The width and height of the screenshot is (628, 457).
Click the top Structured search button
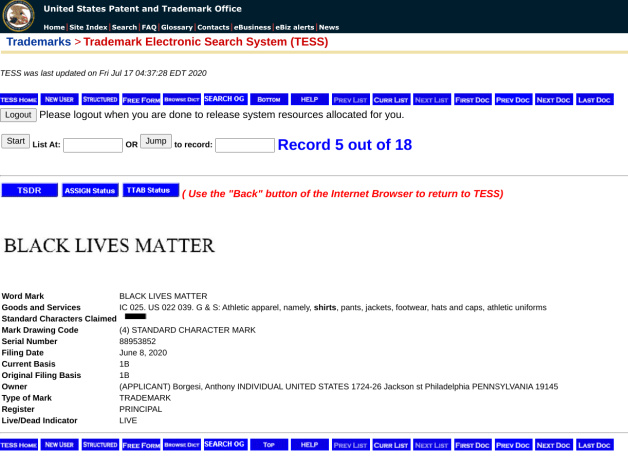100,99
